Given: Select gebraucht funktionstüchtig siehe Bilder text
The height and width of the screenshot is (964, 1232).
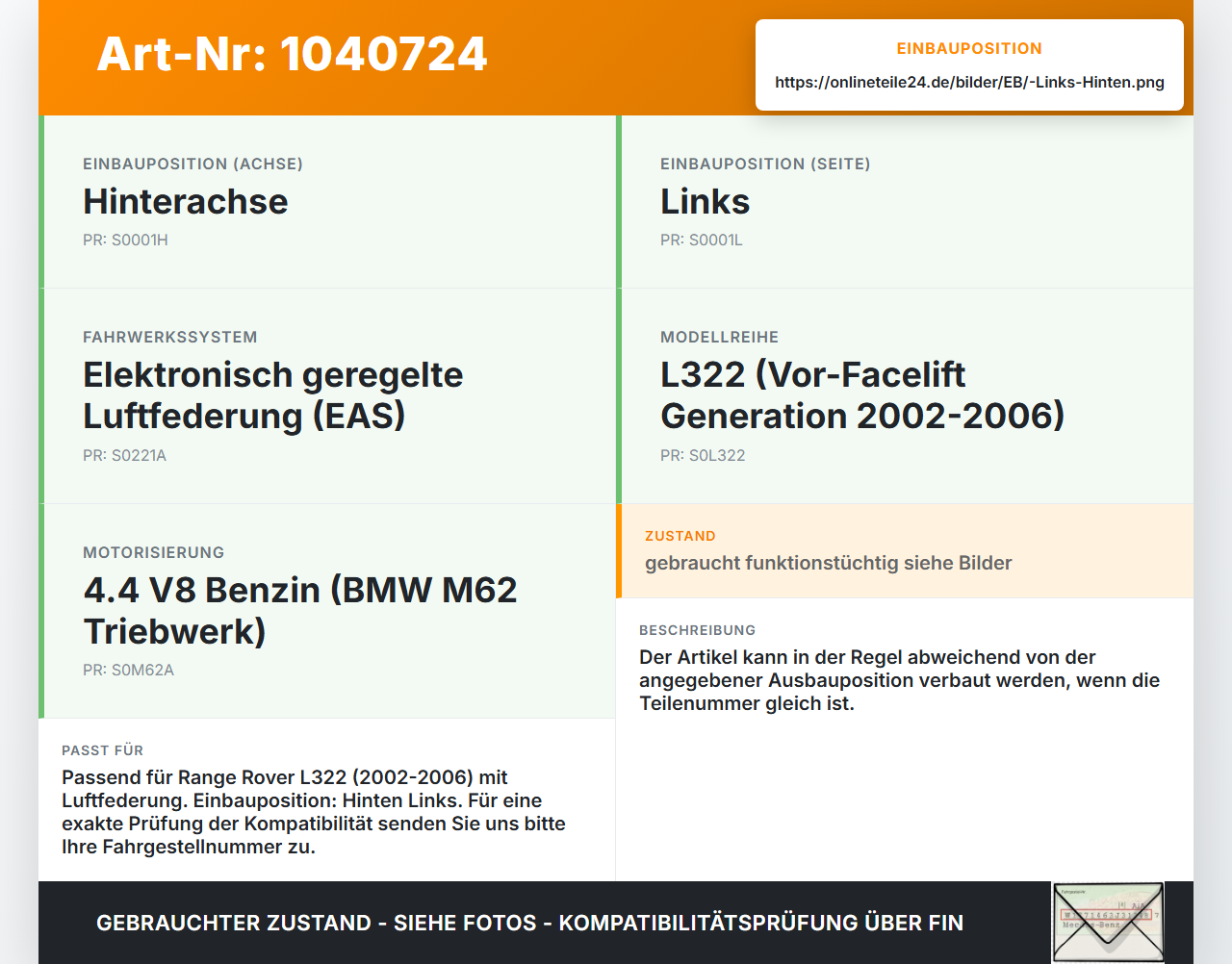Looking at the screenshot, I should point(829,563).
